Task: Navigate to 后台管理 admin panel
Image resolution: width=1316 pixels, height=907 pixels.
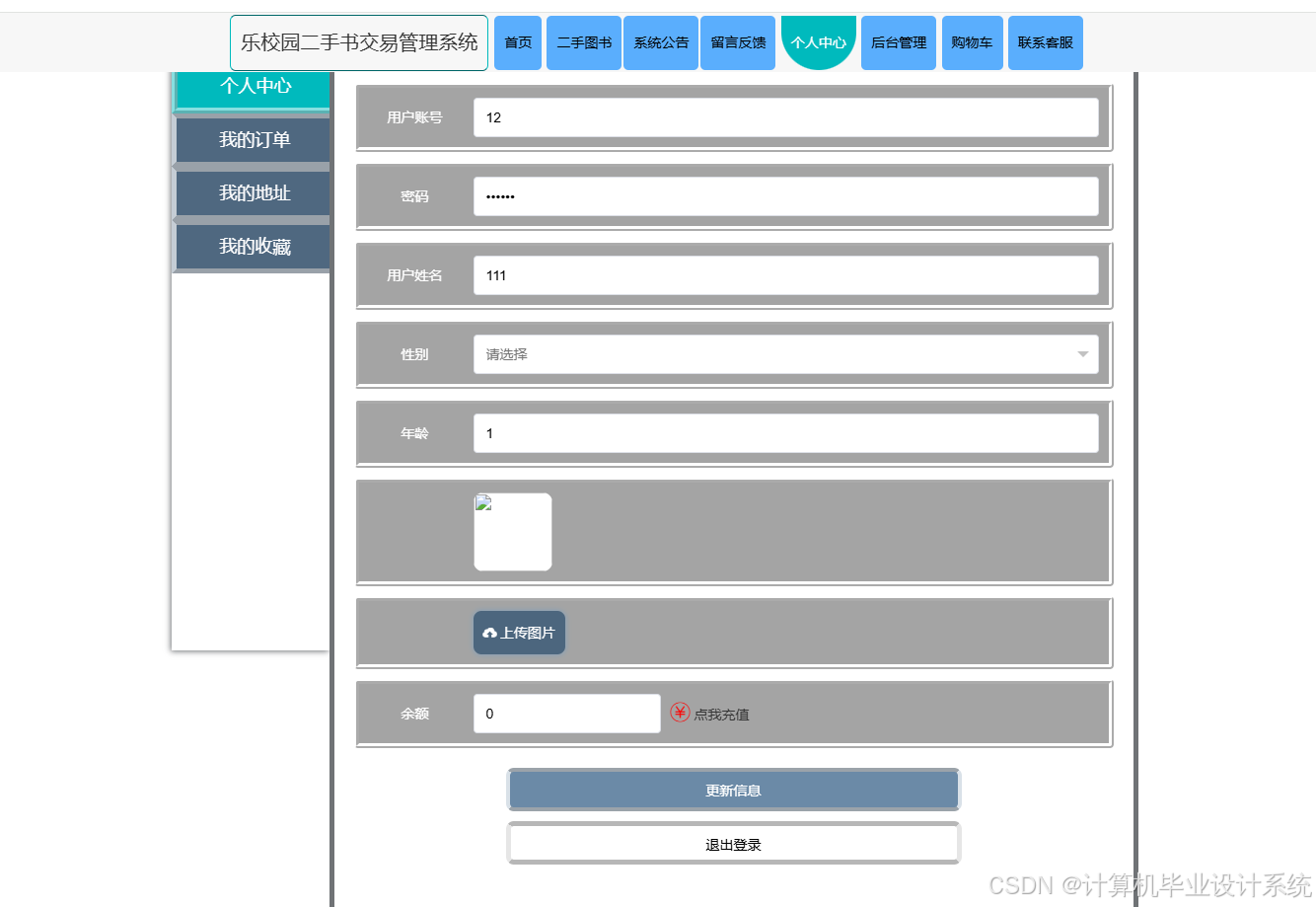Action: pyautogui.click(x=898, y=42)
